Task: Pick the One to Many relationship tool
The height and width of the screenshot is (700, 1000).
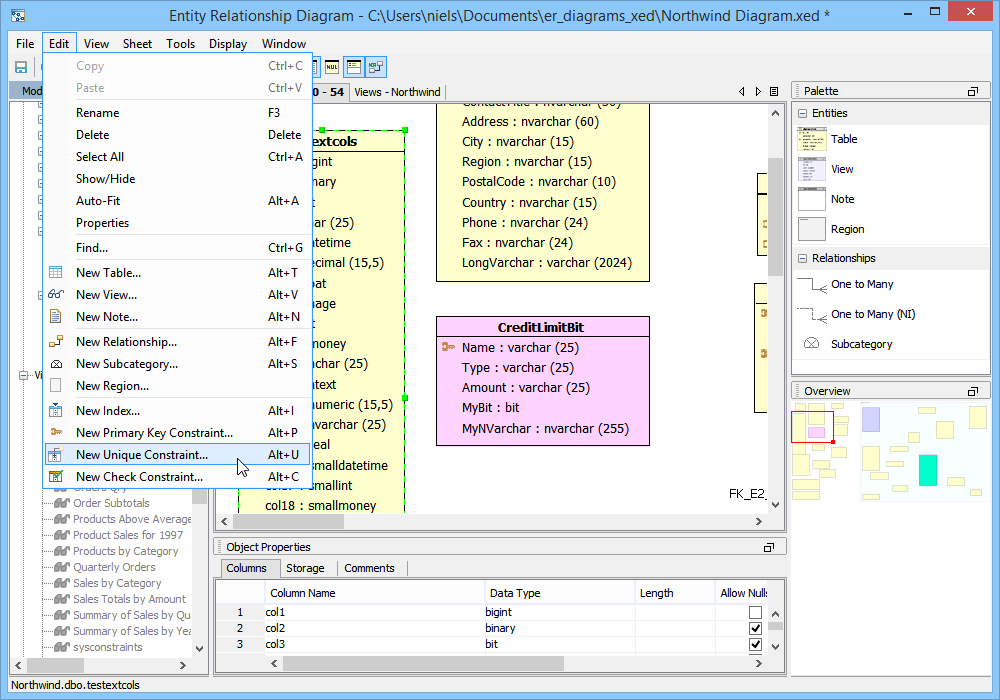Action: (x=861, y=285)
